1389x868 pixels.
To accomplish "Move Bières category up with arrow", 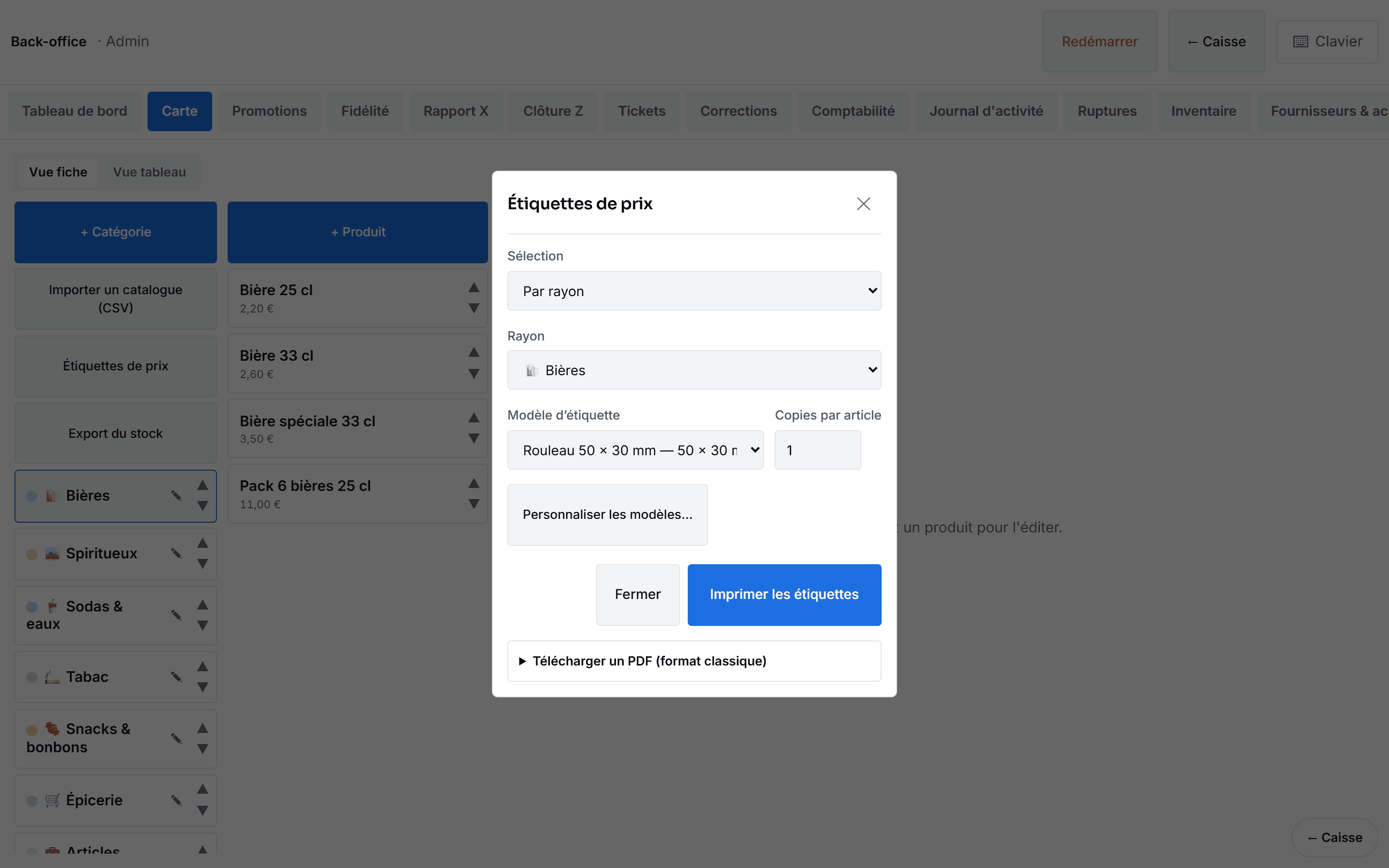I will point(203,486).
